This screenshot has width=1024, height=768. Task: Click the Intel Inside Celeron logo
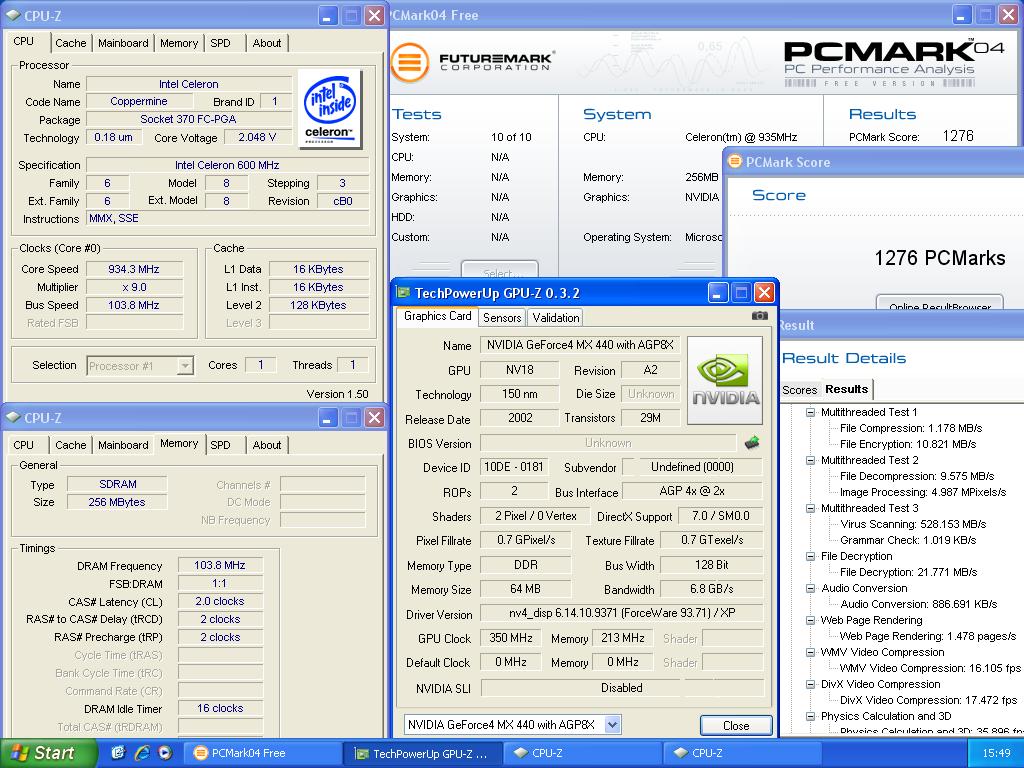point(330,108)
